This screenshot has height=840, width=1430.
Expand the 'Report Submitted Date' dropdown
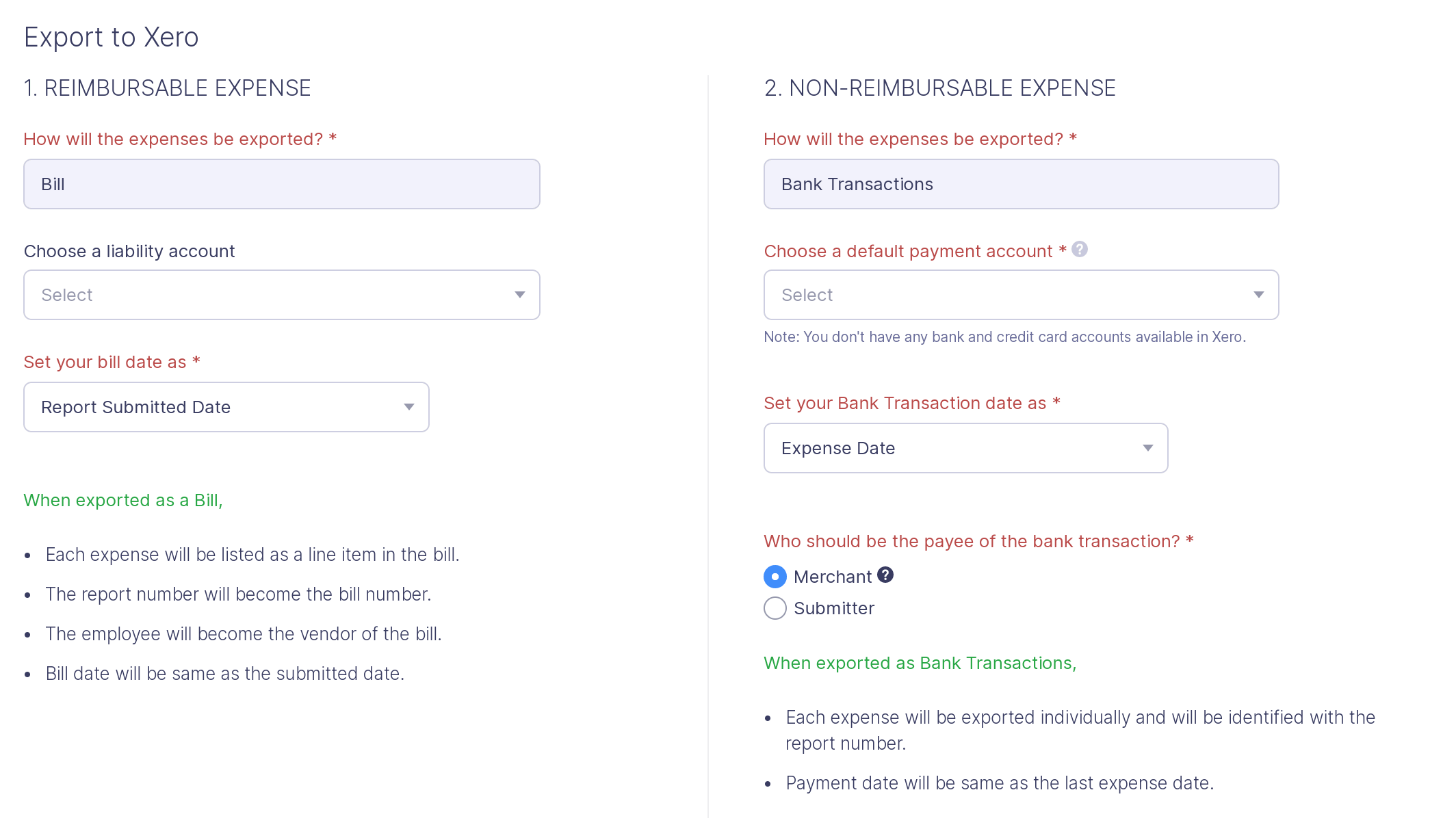coord(226,406)
